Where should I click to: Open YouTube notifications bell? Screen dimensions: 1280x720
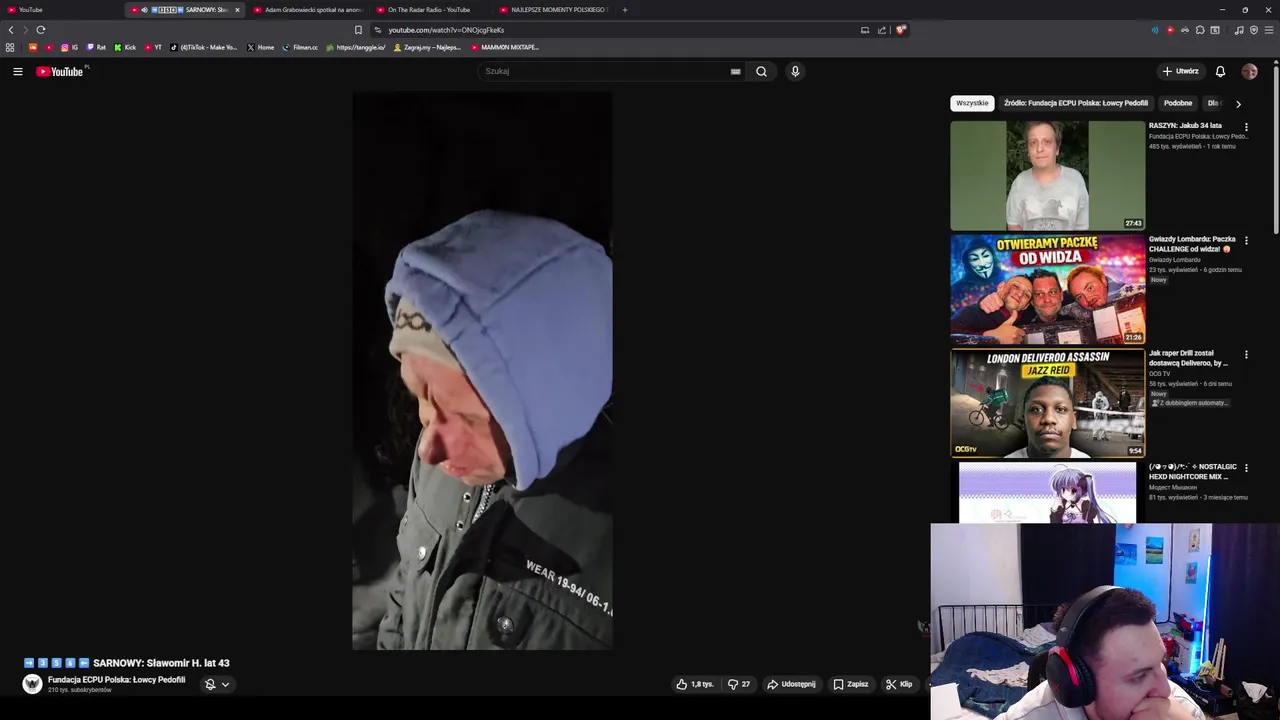(x=1220, y=71)
